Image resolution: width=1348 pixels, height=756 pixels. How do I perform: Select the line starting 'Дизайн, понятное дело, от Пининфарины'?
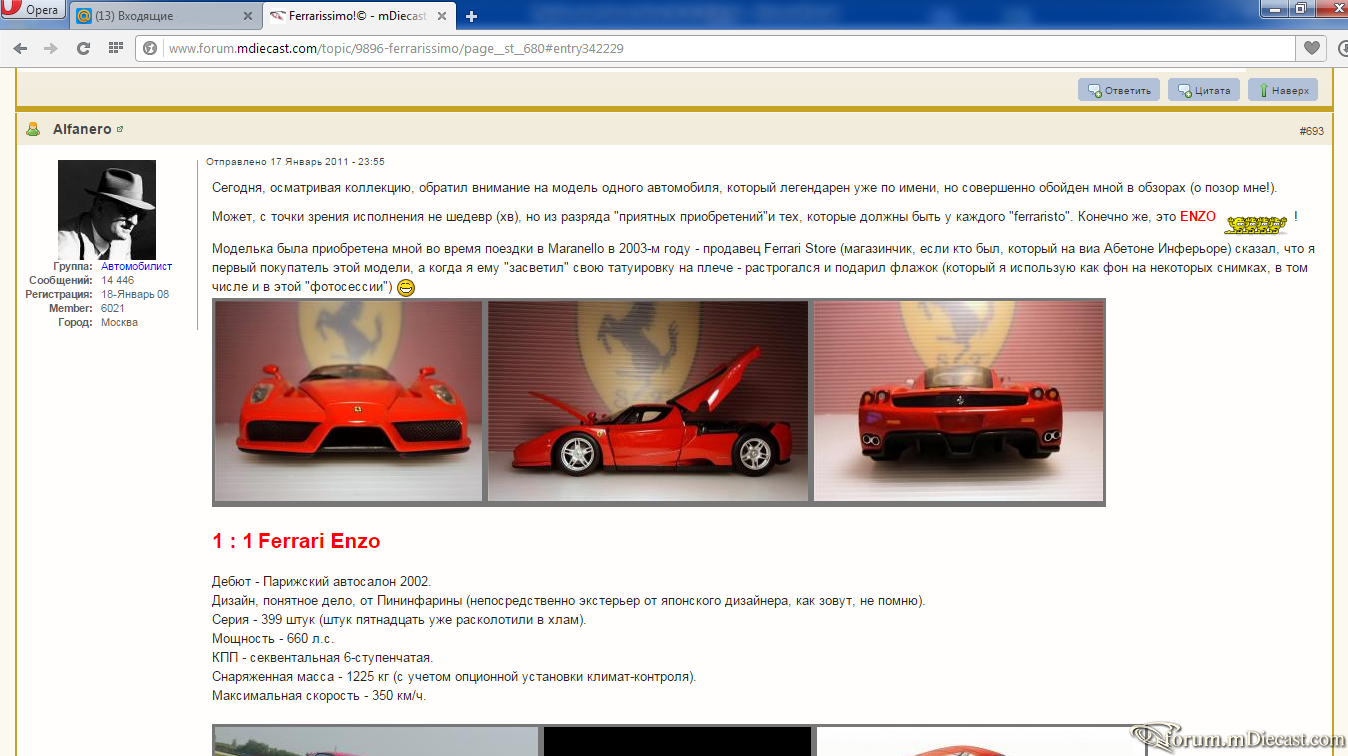(x=569, y=601)
